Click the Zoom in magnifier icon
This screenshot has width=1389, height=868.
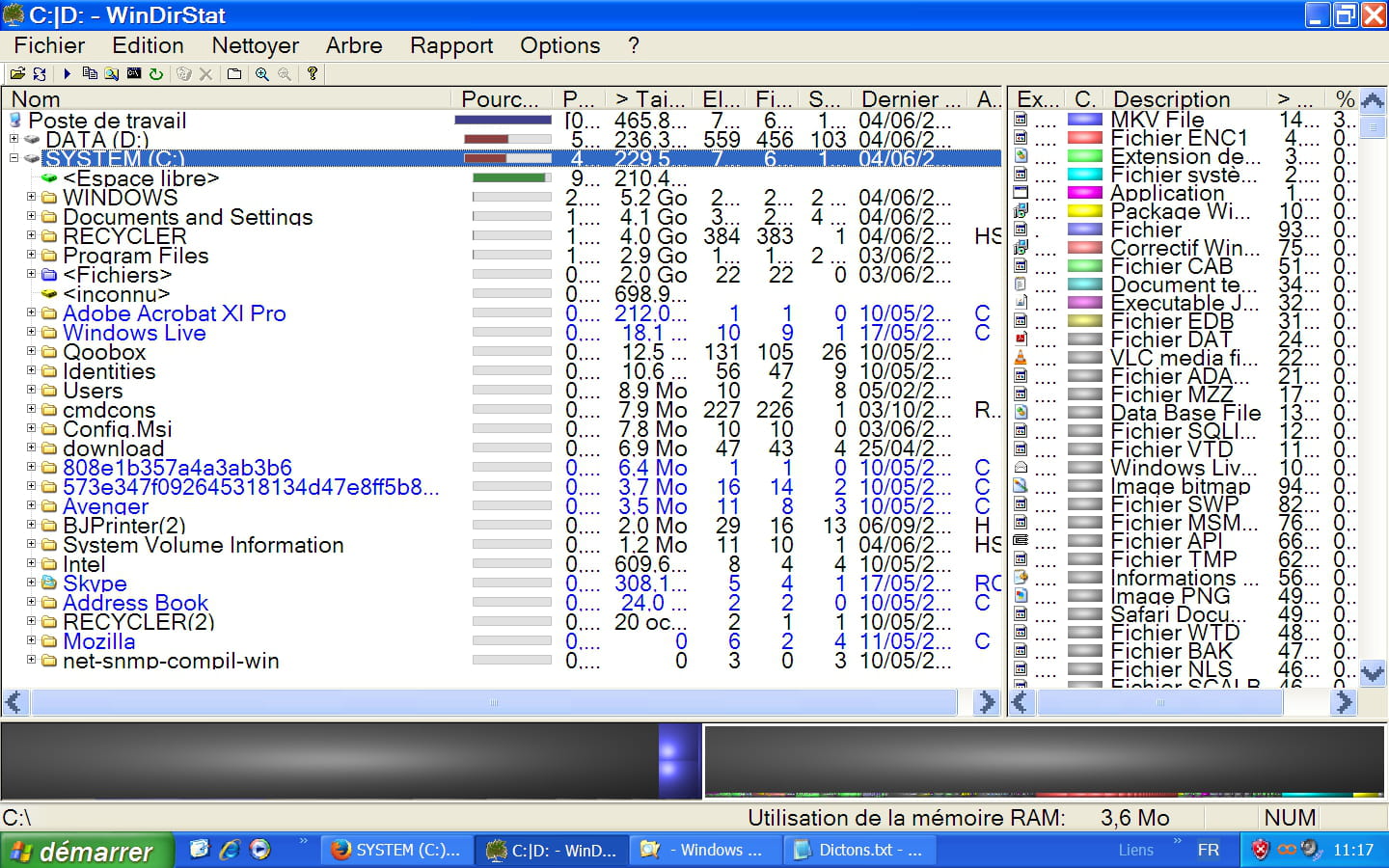[262, 73]
